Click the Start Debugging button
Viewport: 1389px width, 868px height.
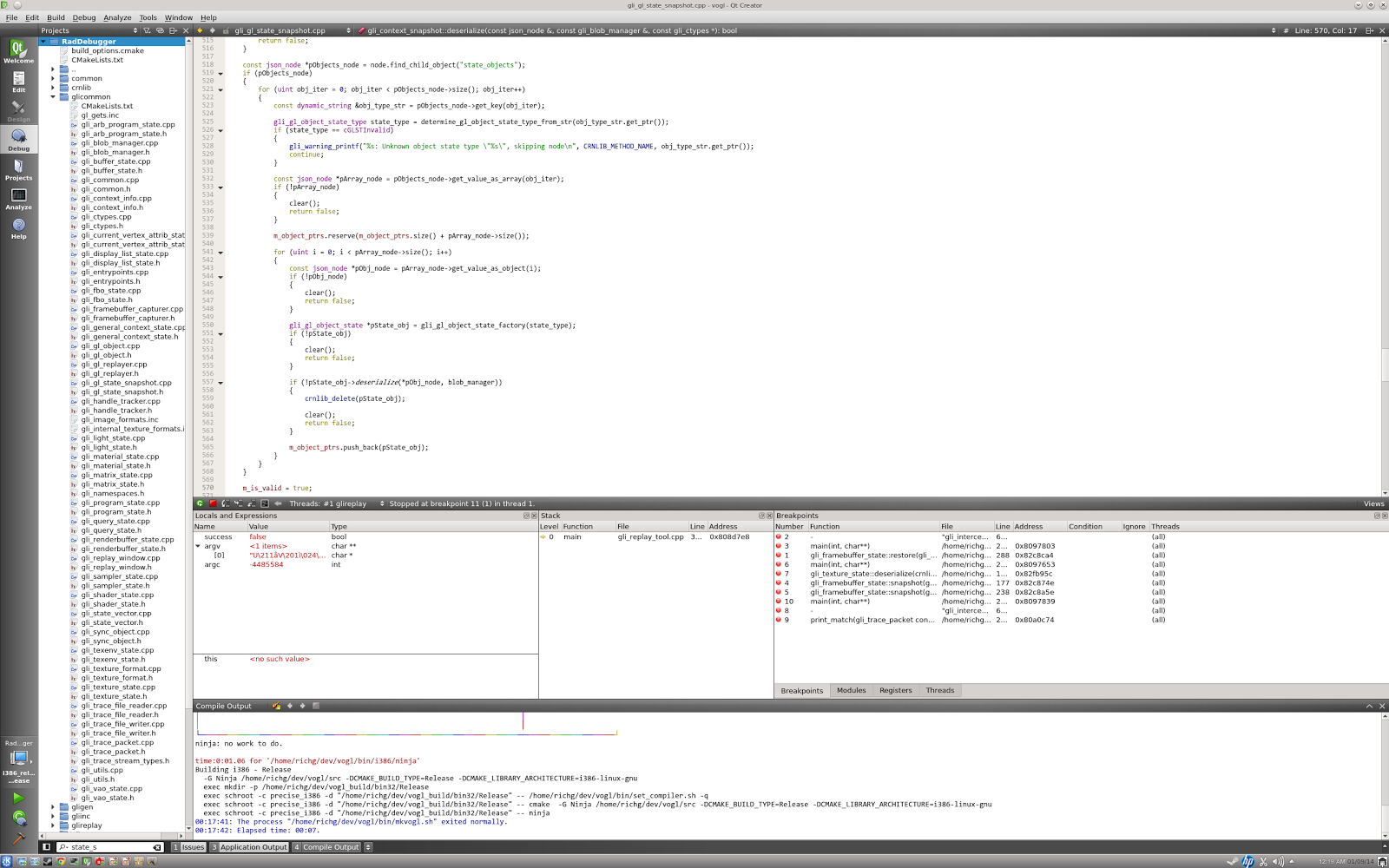coord(18,818)
